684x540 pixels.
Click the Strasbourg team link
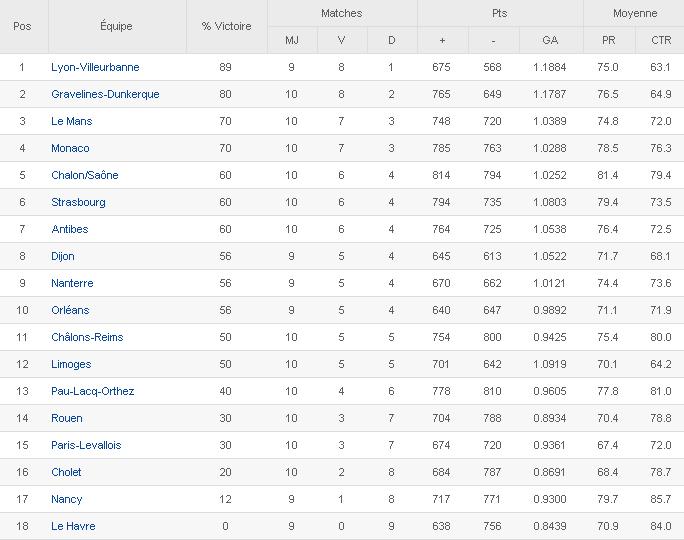[78, 202]
